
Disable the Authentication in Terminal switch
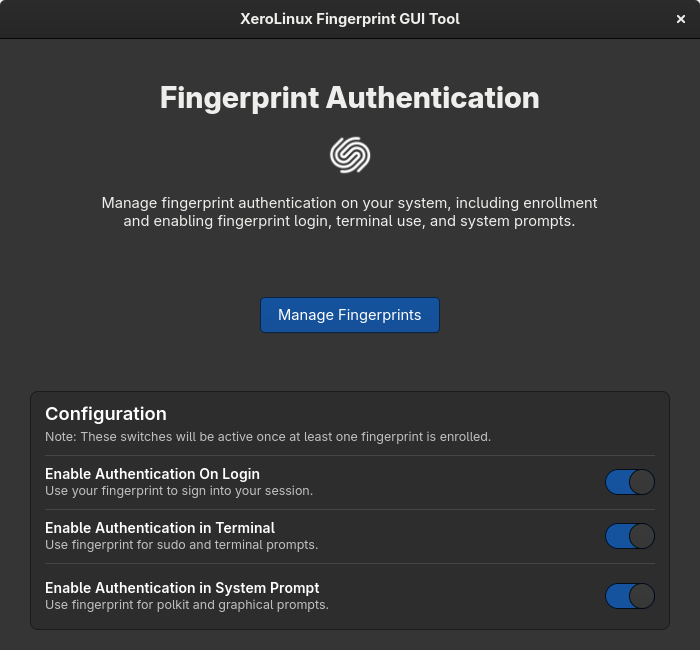pos(630,536)
